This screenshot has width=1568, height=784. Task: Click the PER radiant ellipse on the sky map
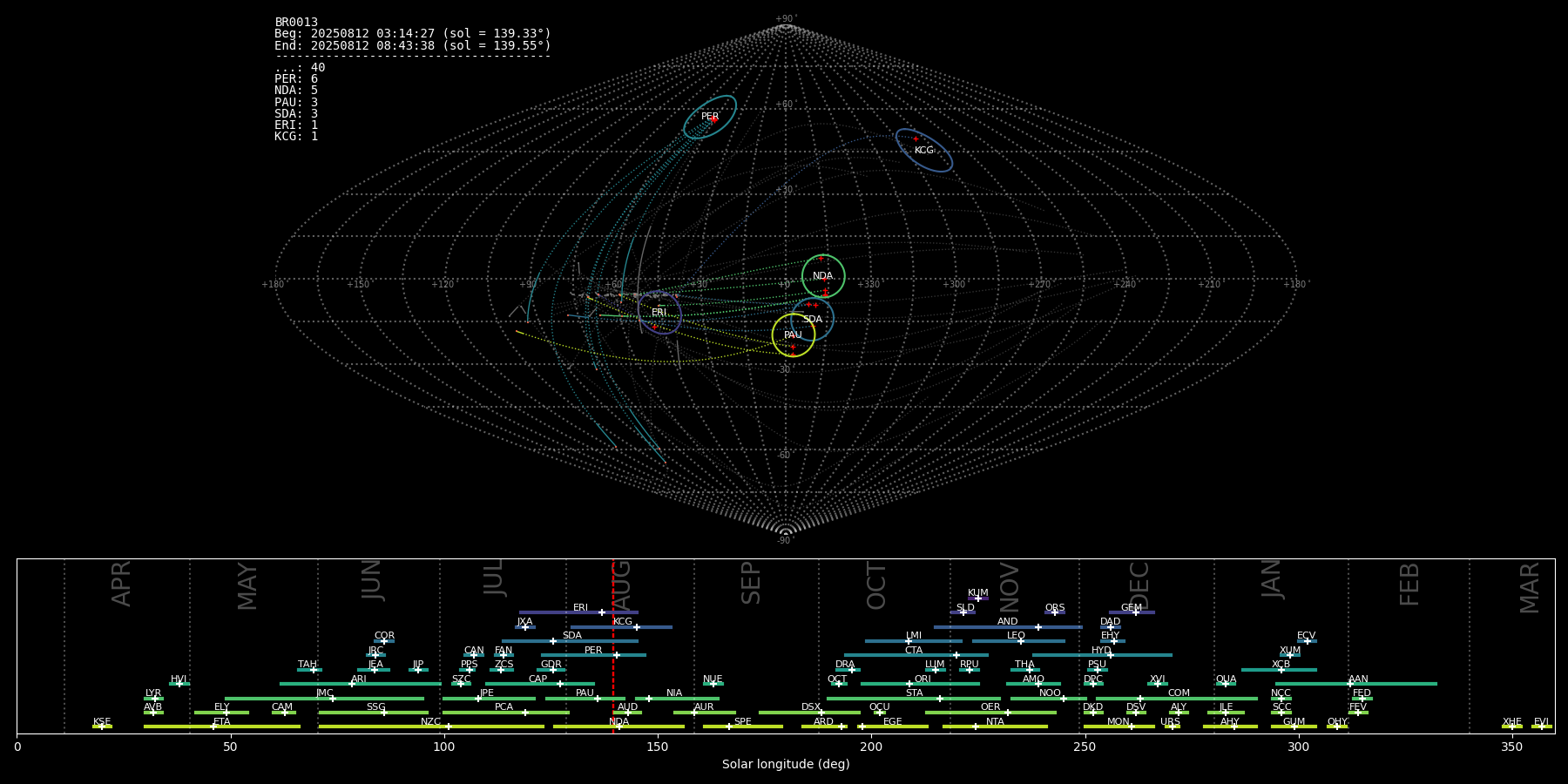pyautogui.click(x=710, y=118)
